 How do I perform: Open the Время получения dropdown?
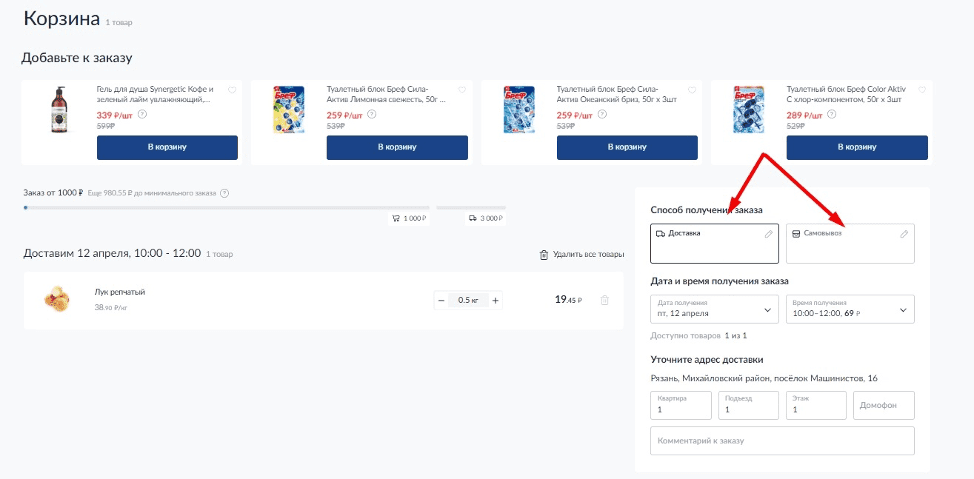click(x=850, y=309)
